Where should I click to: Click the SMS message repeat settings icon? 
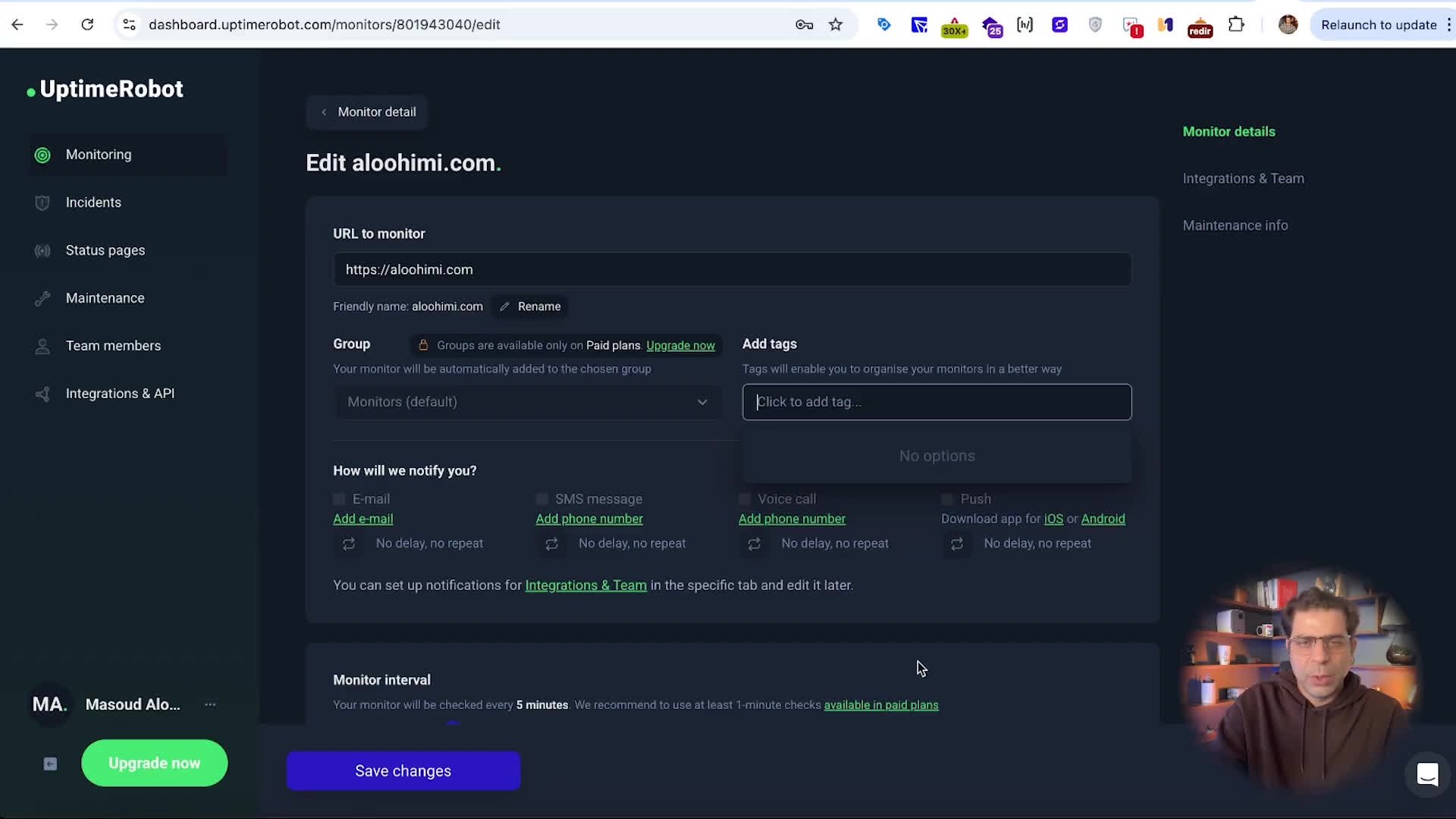tap(551, 544)
